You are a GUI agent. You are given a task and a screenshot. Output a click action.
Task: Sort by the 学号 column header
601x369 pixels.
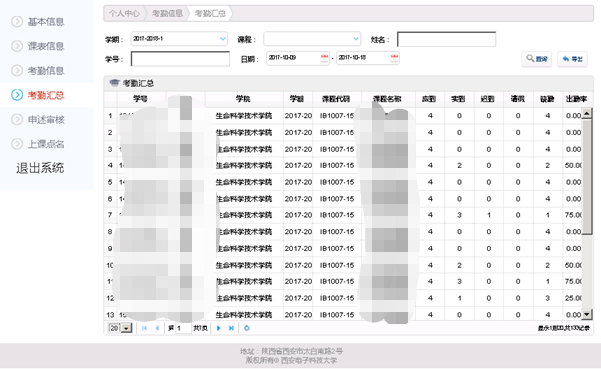(140, 99)
